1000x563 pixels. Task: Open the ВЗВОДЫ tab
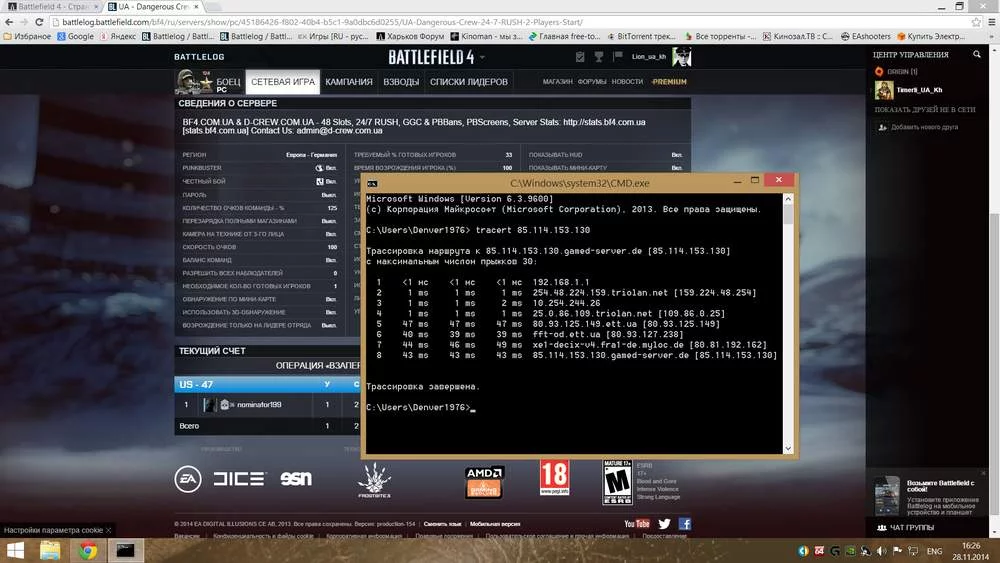pos(401,82)
